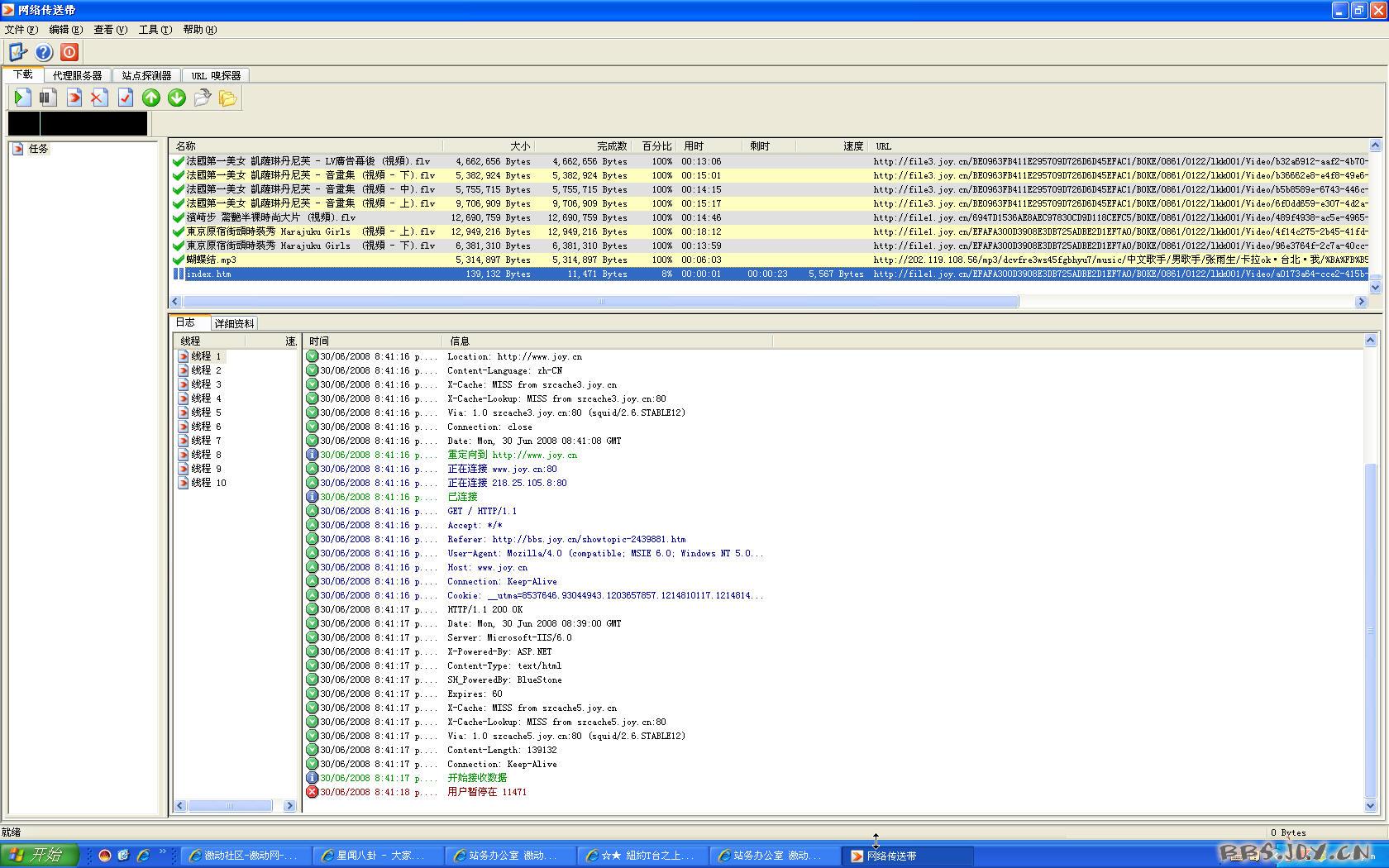This screenshot has height=868, width=1389.
Task: Open the 编辑 menu
Action: pyautogui.click(x=65, y=29)
